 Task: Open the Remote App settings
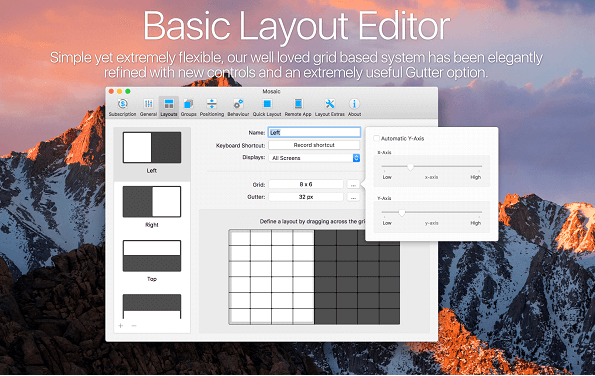click(x=298, y=107)
